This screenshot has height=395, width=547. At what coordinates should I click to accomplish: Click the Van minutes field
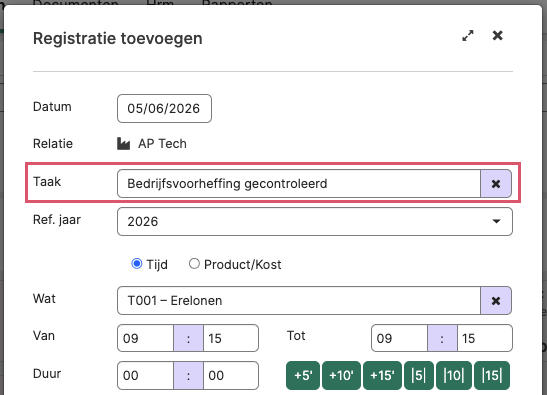pos(231,338)
